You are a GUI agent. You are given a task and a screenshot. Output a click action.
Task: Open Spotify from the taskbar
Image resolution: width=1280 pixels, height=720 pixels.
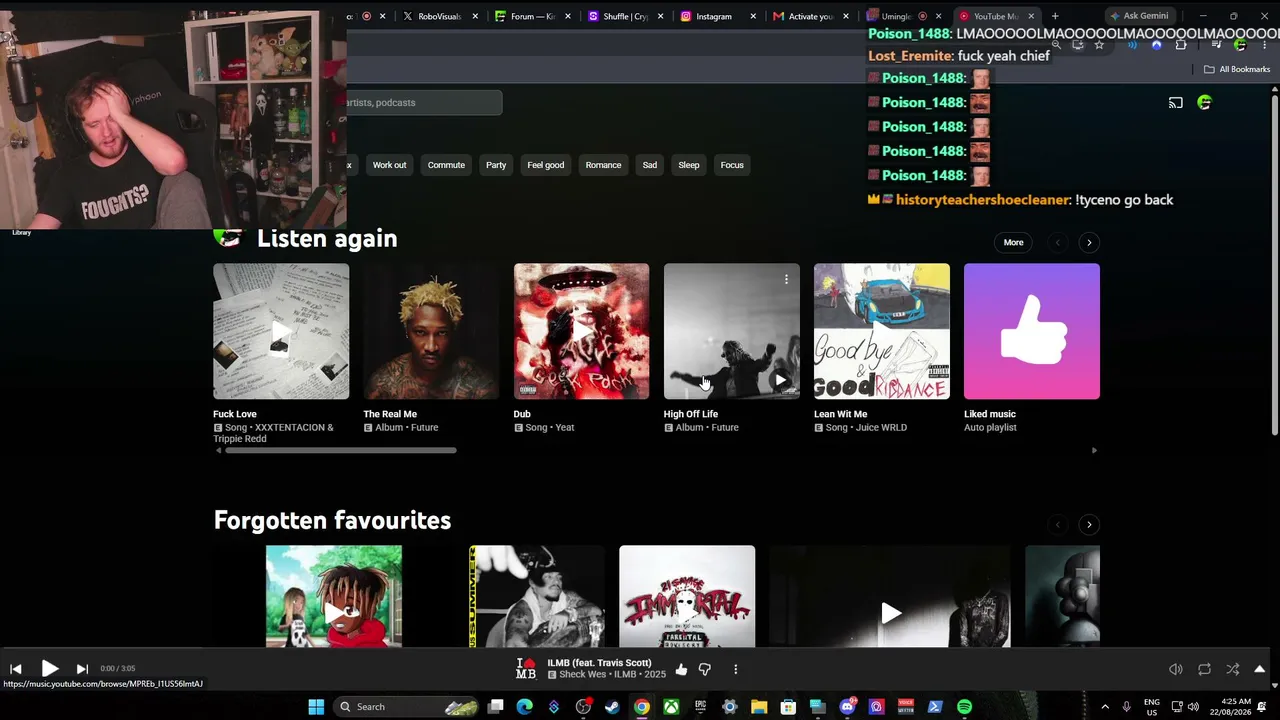(x=964, y=707)
